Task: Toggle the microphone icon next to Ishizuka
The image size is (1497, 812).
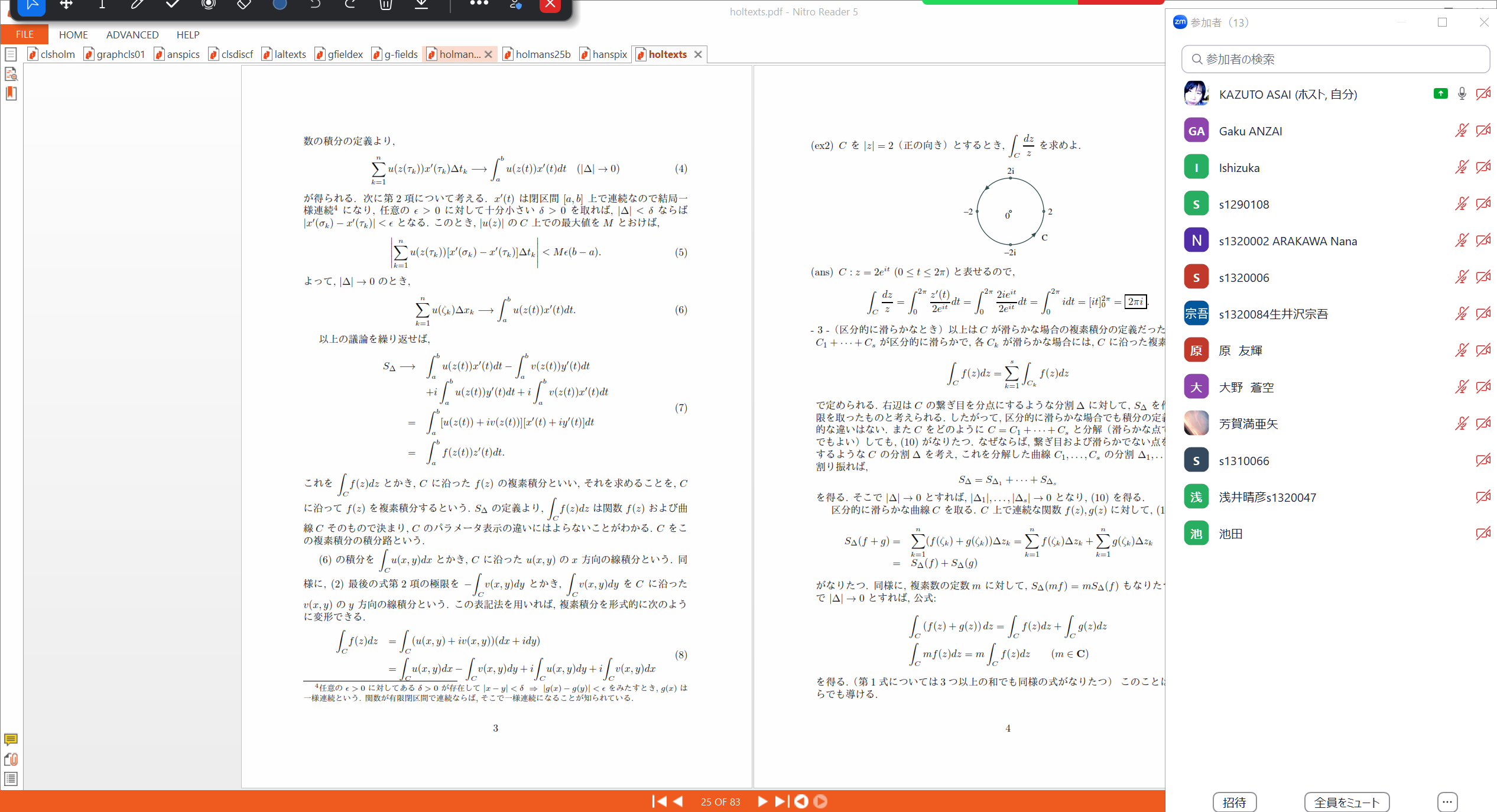Action: [1461, 167]
